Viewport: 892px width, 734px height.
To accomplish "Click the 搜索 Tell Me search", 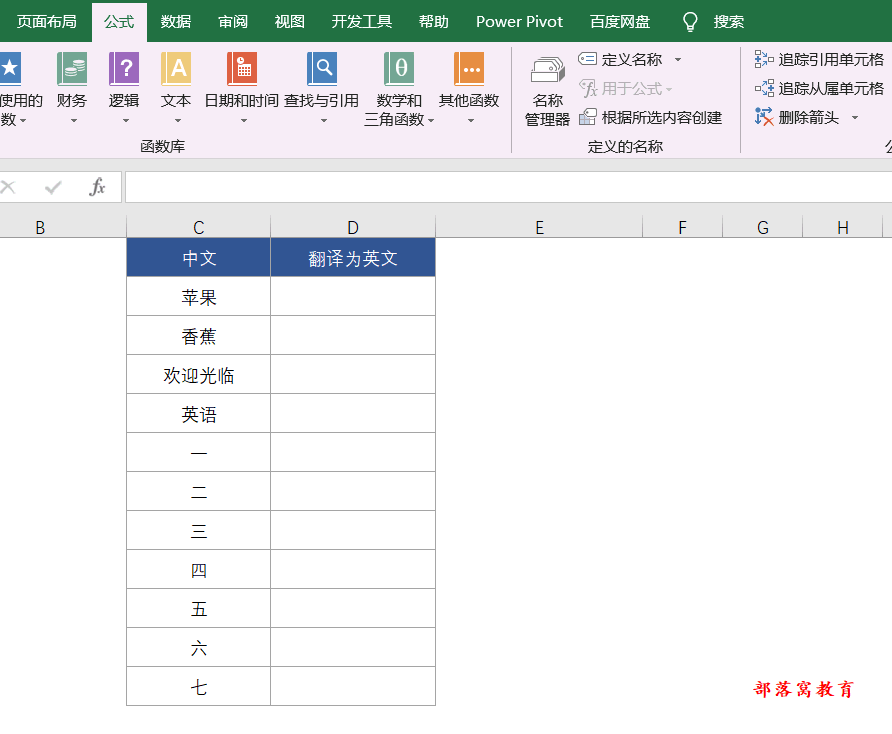I will [727, 20].
